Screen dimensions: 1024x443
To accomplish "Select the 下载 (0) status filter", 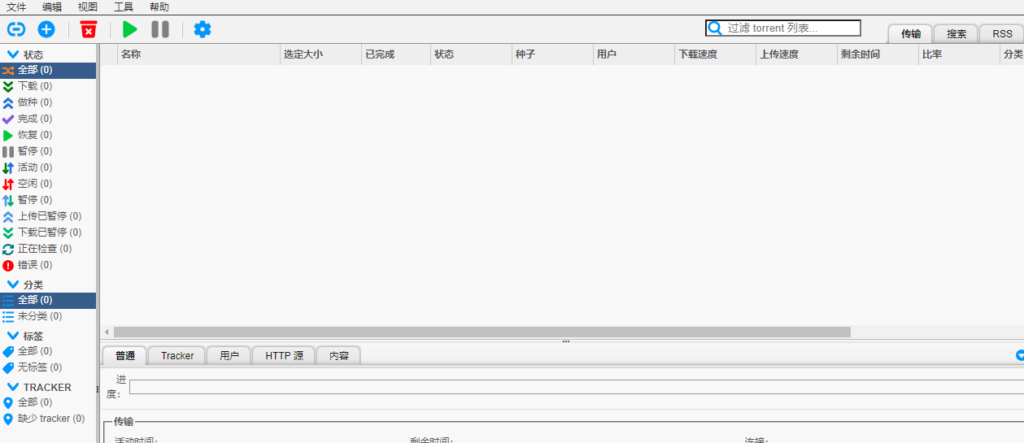I will tap(34, 86).
